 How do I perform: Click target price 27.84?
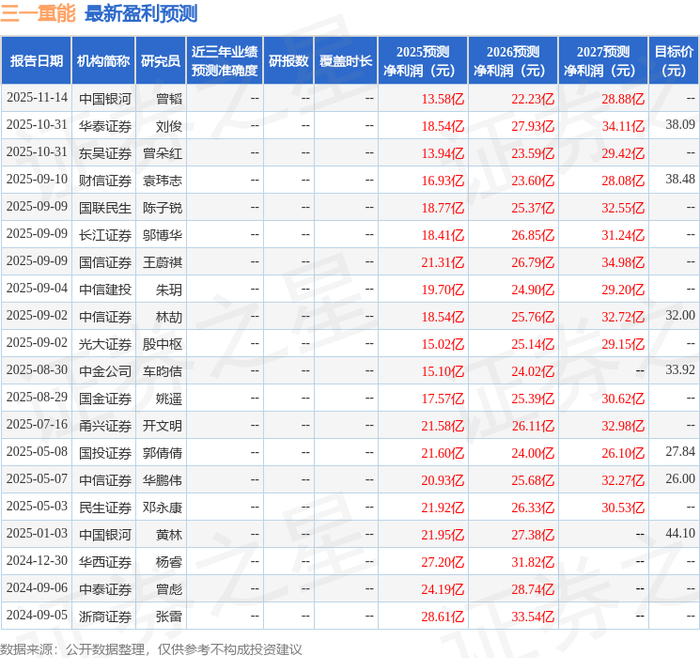tap(680, 451)
